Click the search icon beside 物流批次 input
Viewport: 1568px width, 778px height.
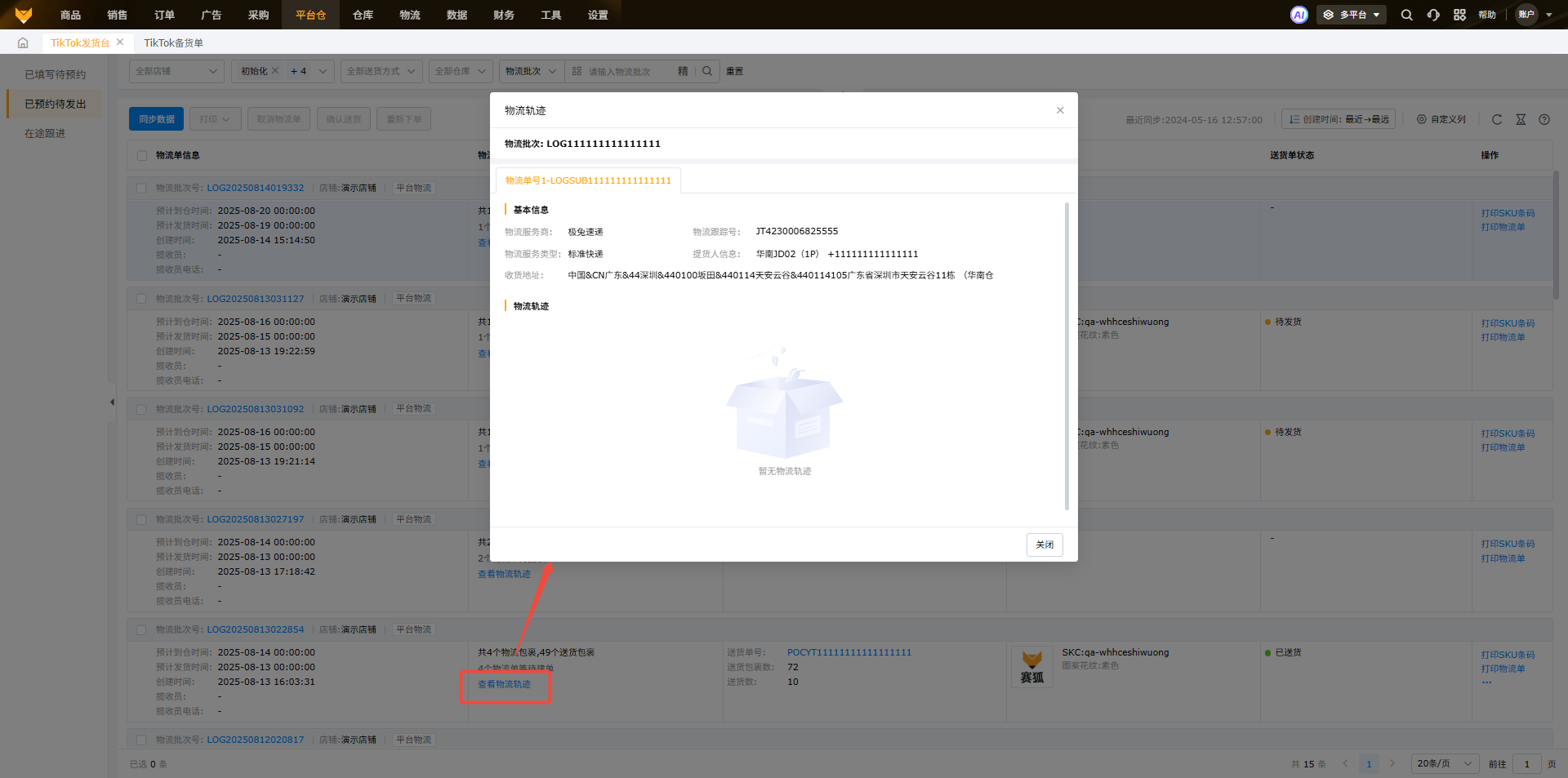tap(707, 71)
